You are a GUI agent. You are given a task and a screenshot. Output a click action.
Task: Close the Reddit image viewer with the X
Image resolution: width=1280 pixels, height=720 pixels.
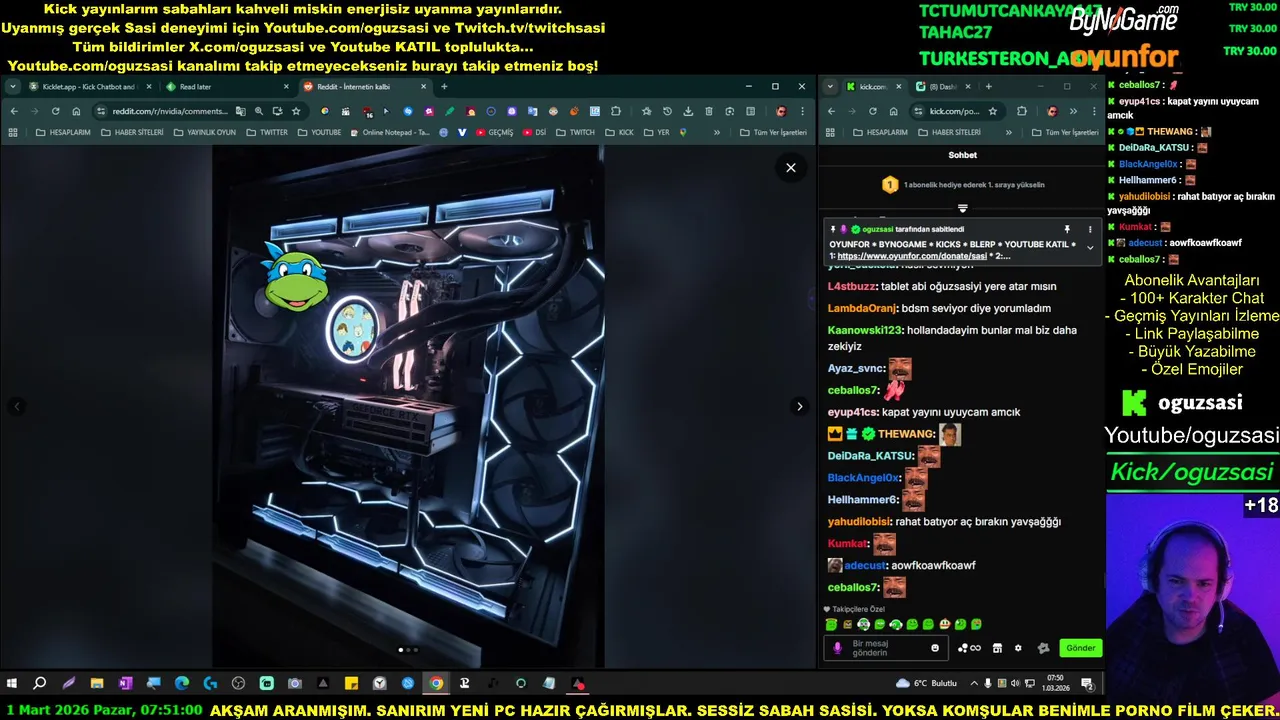click(x=791, y=168)
